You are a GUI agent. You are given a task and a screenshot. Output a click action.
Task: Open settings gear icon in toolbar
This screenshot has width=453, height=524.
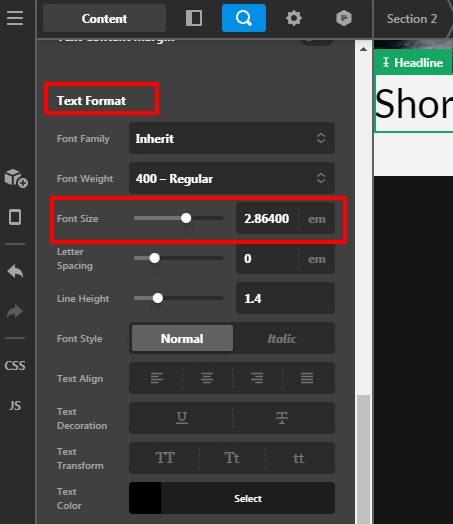pos(294,18)
